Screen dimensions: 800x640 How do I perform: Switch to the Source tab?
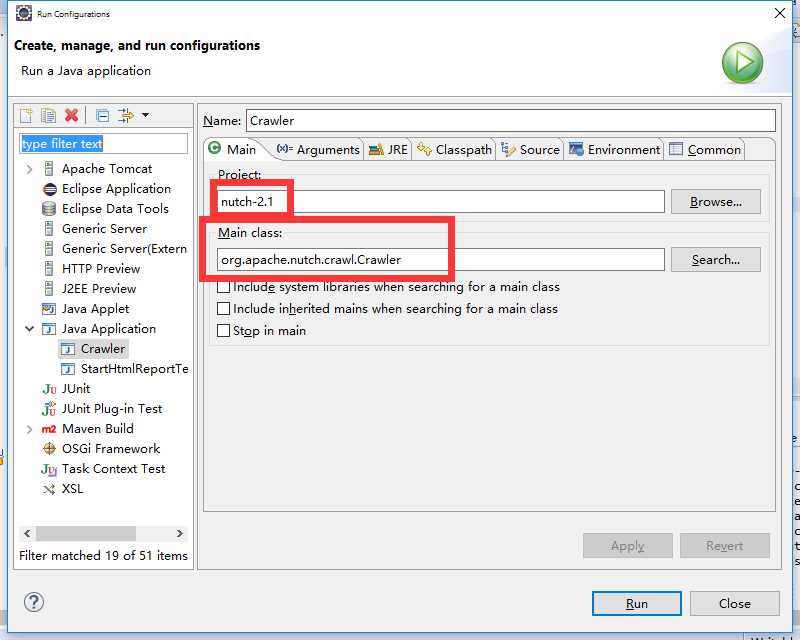[x=530, y=150]
